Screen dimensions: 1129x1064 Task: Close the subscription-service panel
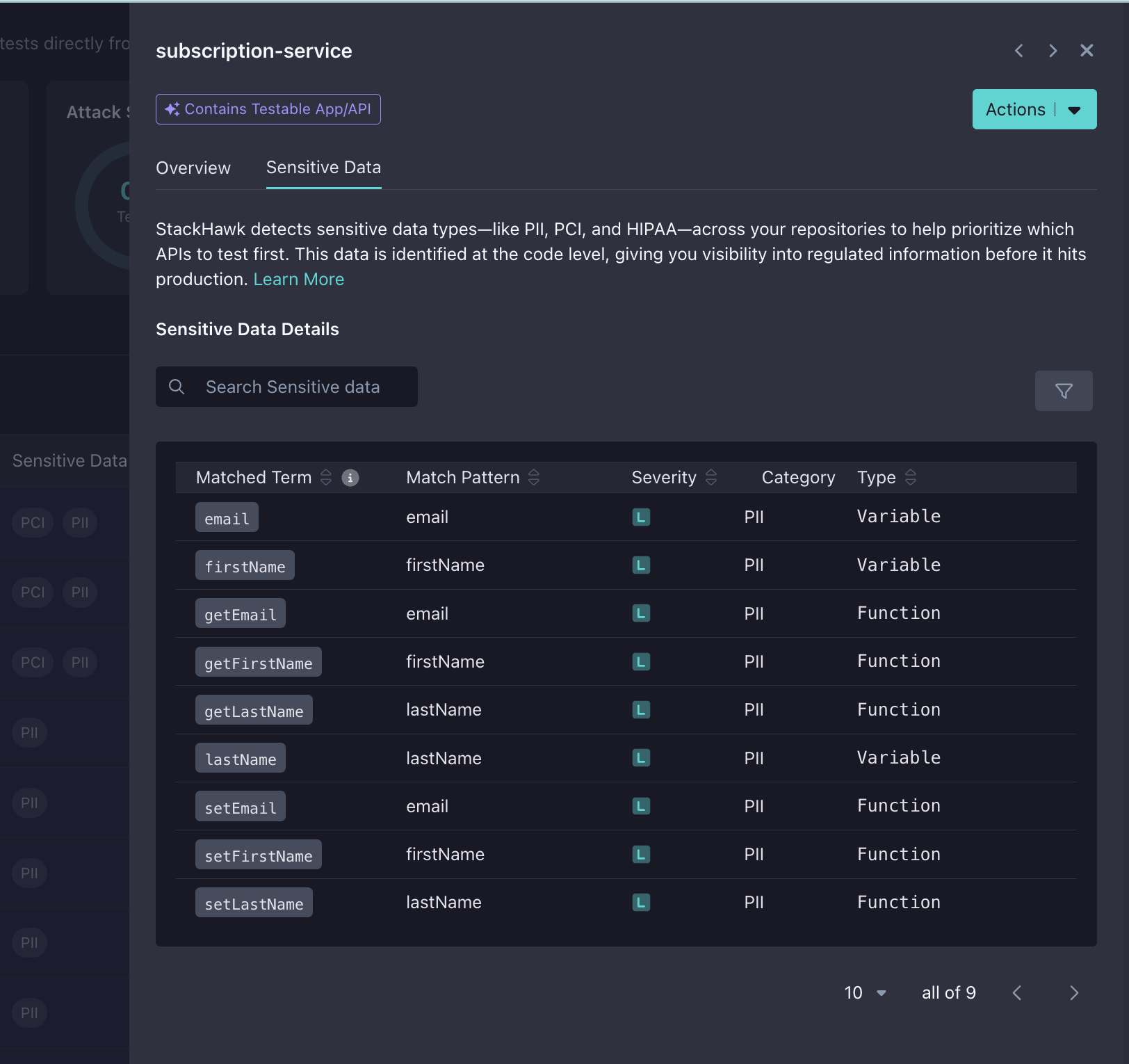[x=1087, y=51]
